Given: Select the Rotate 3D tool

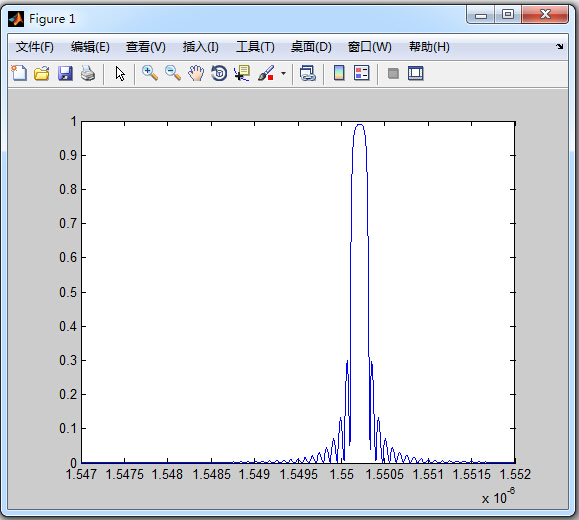Looking at the screenshot, I should coord(219,73).
